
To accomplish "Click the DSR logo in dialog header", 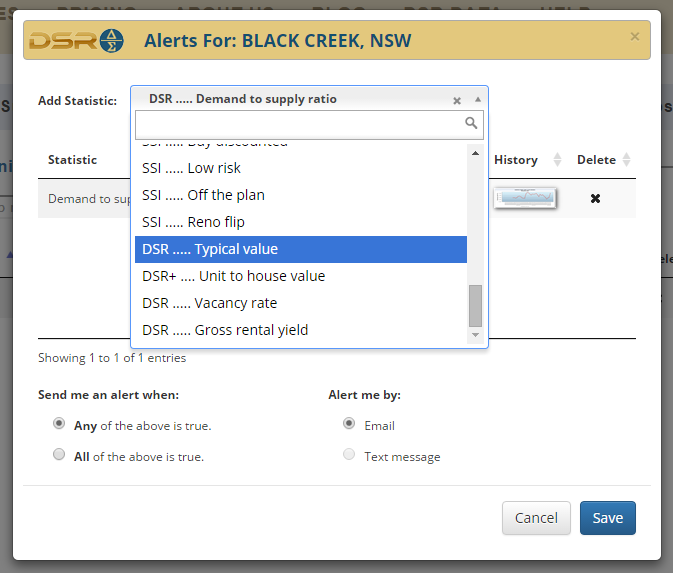I will (x=76, y=41).
